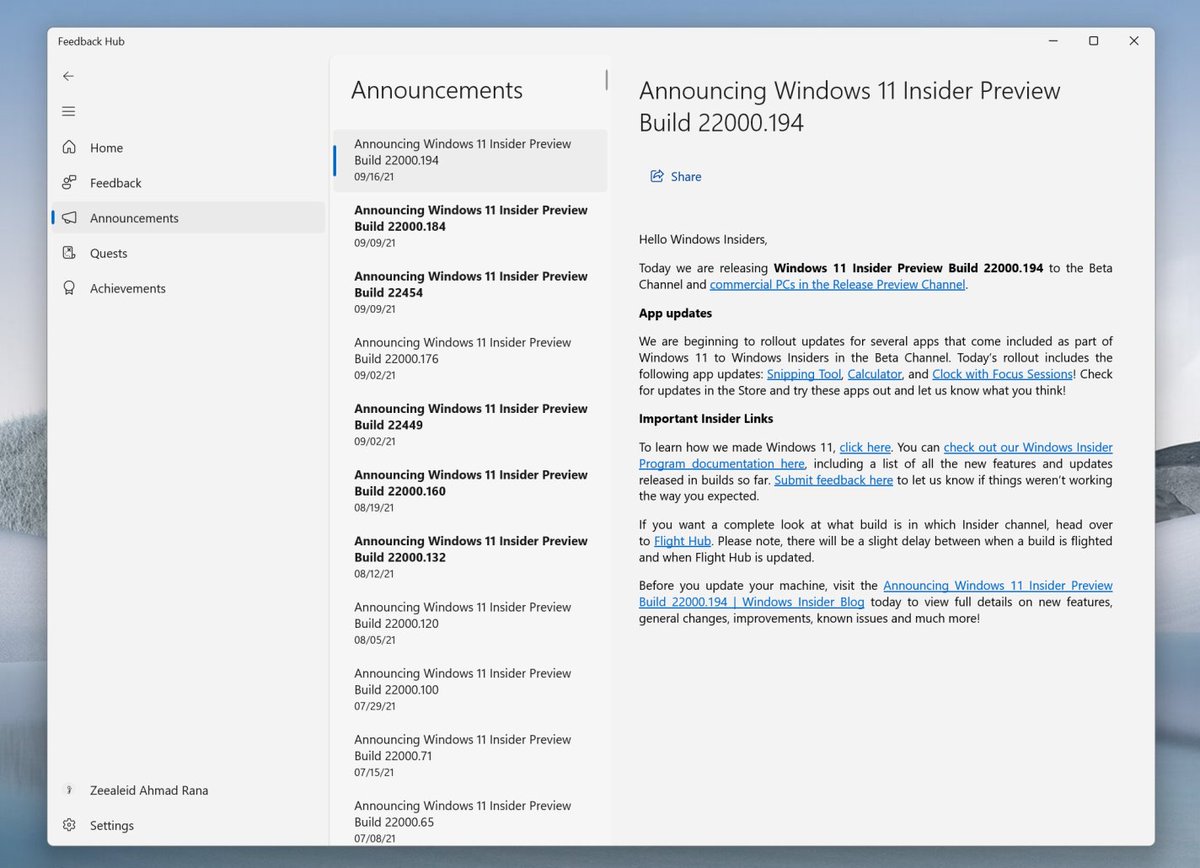Click the Feedback person icon in sidebar
Viewport: 1200px width, 868px height.
pyautogui.click(x=69, y=182)
